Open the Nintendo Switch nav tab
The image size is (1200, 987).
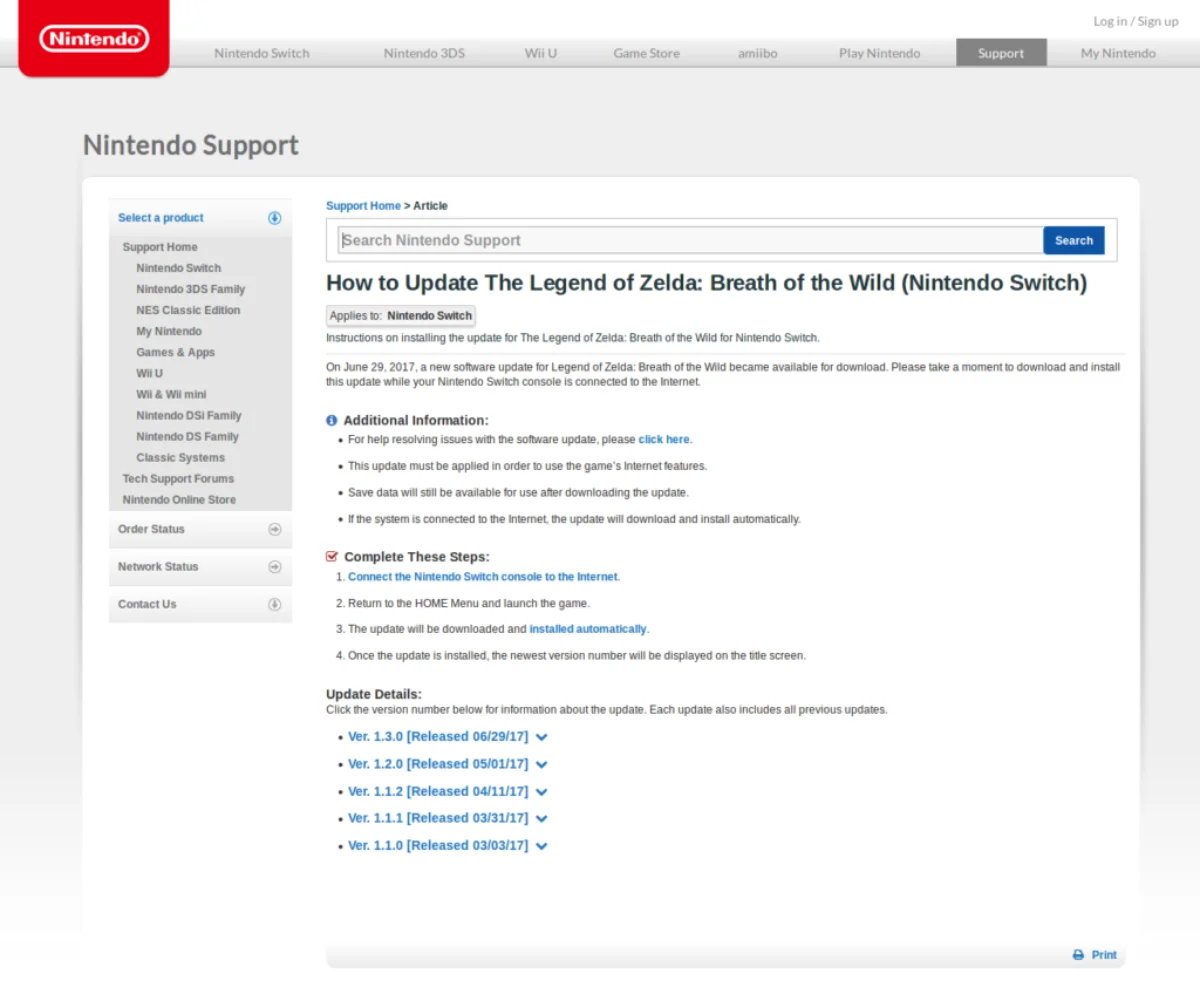click(262, 53)
